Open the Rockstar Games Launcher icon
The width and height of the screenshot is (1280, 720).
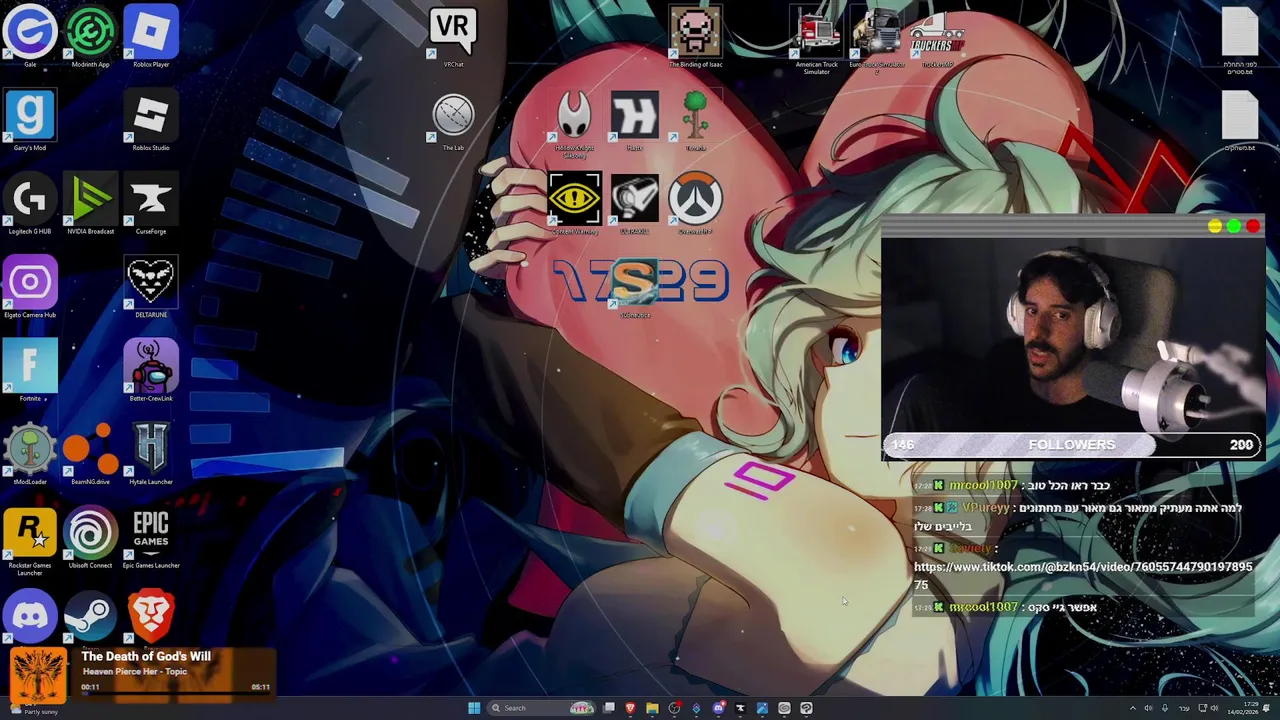30,540
